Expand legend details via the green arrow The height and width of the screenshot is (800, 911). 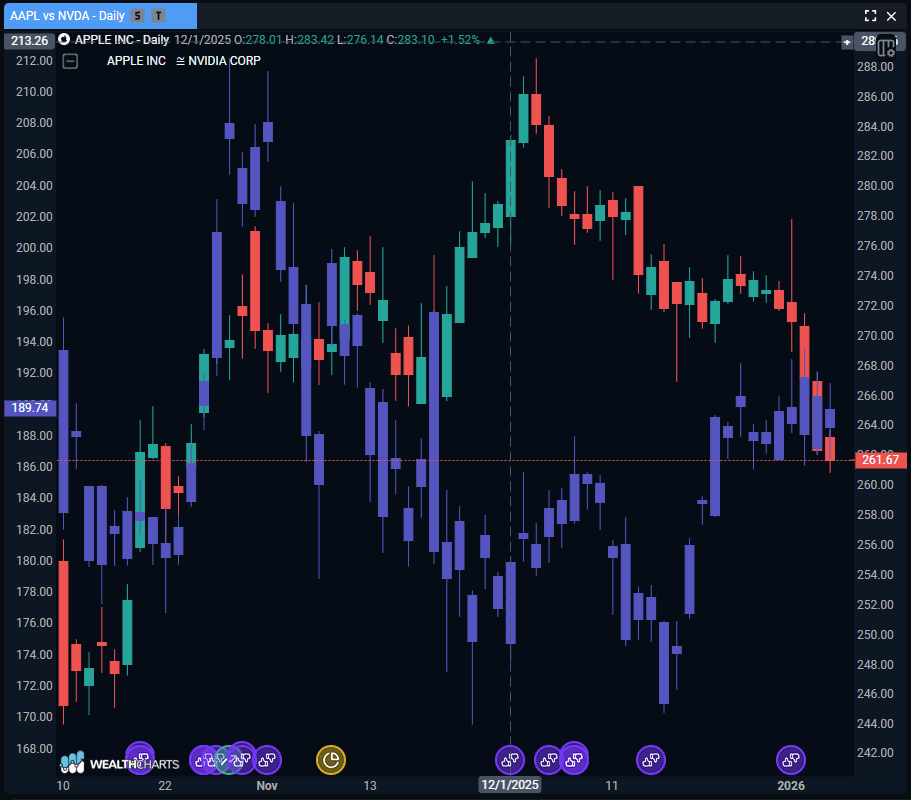[489, 42]
